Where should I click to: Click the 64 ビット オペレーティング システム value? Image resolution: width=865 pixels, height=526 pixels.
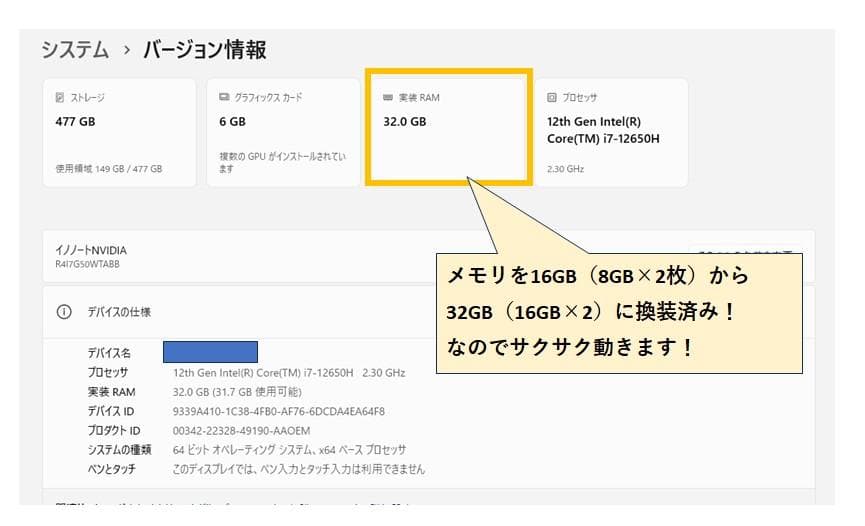coord(290,450)
